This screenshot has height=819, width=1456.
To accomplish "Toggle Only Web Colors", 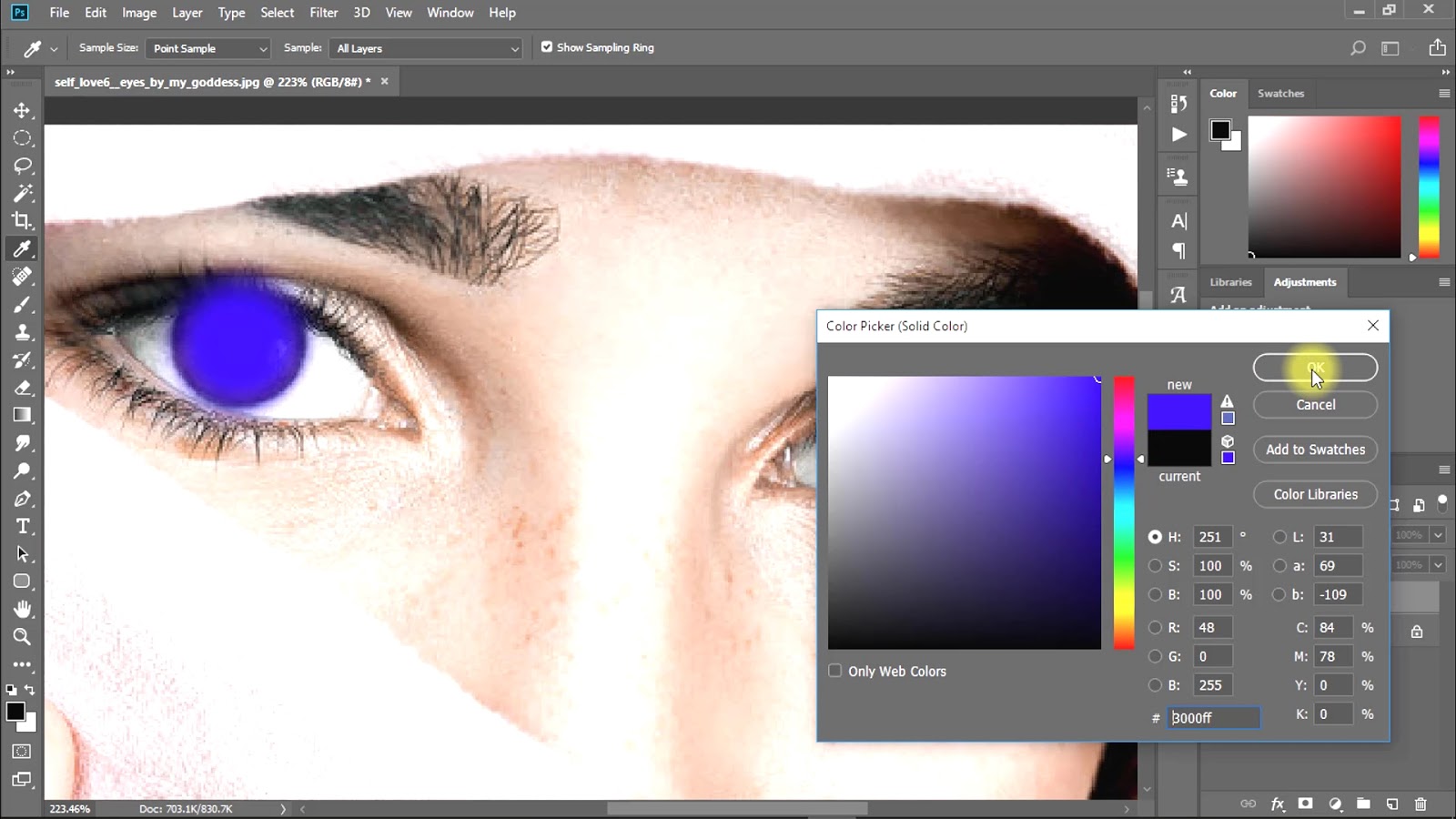I will 834,671.
